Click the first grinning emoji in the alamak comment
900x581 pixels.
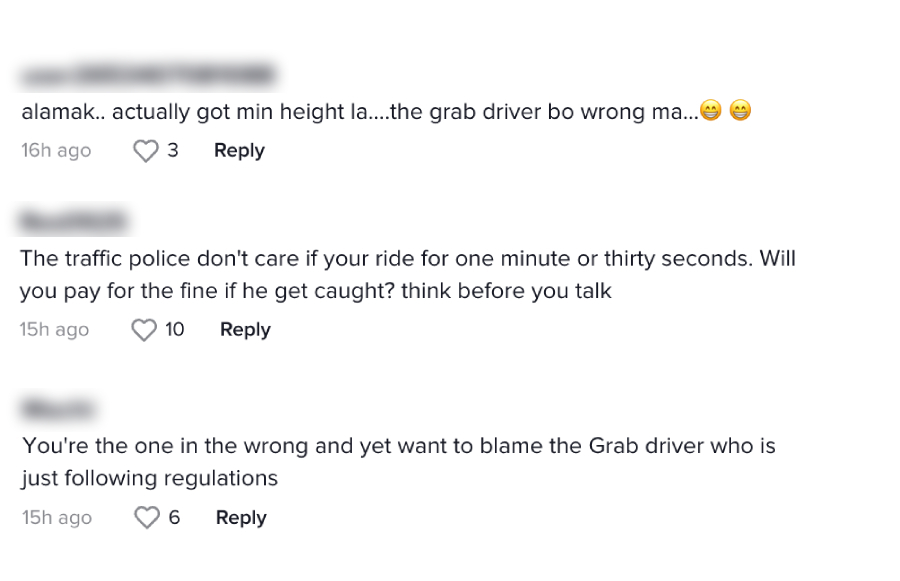711,112
